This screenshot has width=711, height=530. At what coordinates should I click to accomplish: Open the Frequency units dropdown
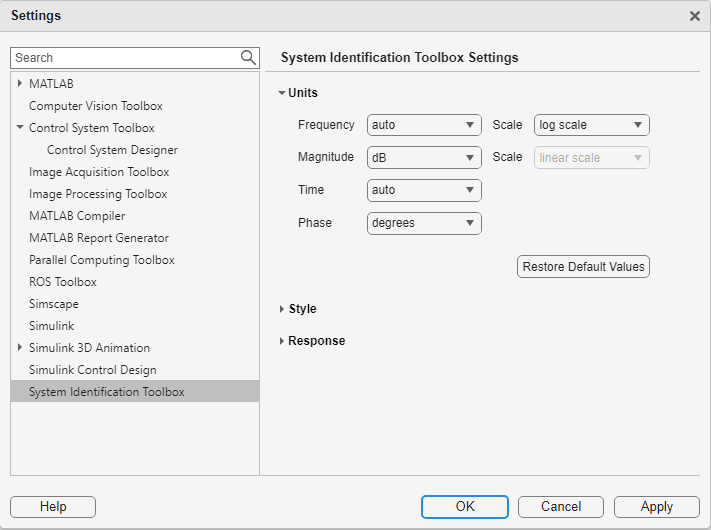click(424, 125)
